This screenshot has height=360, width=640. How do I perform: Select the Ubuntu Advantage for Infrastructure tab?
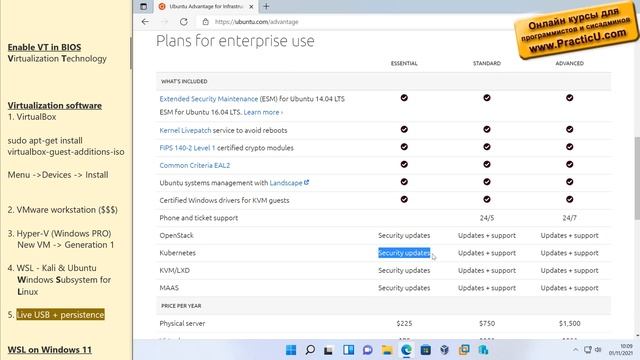(207, 7)
